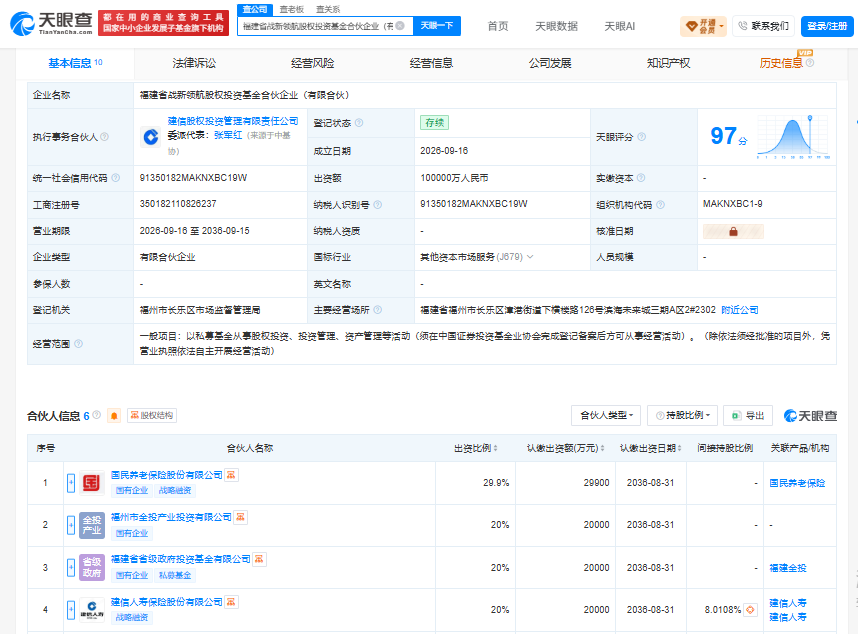Open the help icon beside 历史信息 tab
858x634 pixels.
pyautogui.click(x=810, y=63)
